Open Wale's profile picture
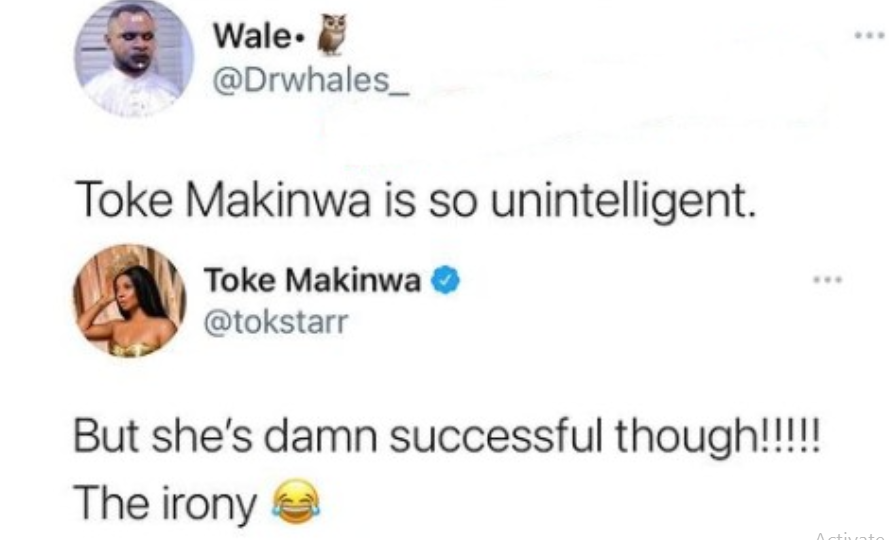 click(134, 58)
